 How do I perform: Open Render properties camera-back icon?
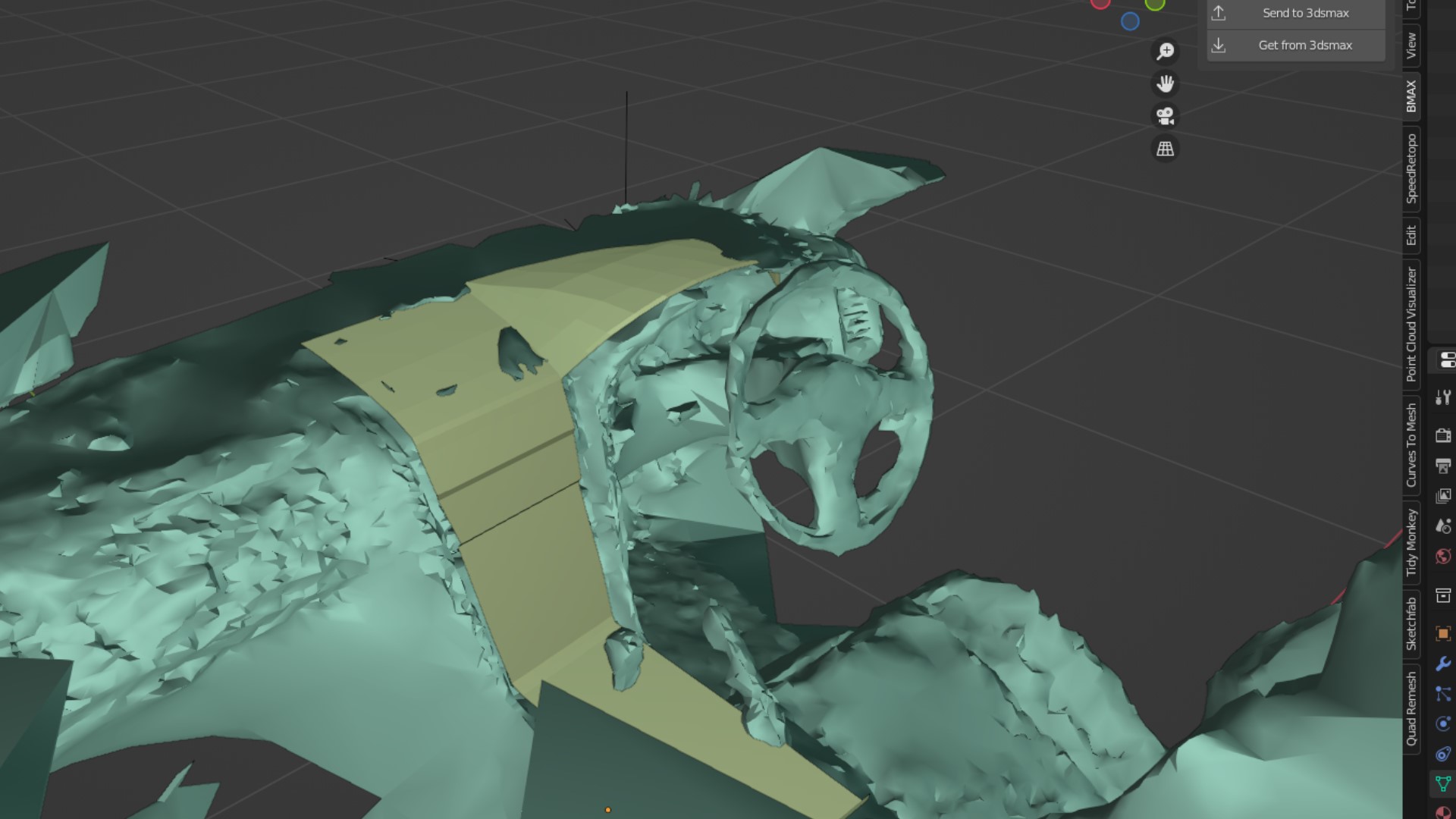tap(1442, 435)
